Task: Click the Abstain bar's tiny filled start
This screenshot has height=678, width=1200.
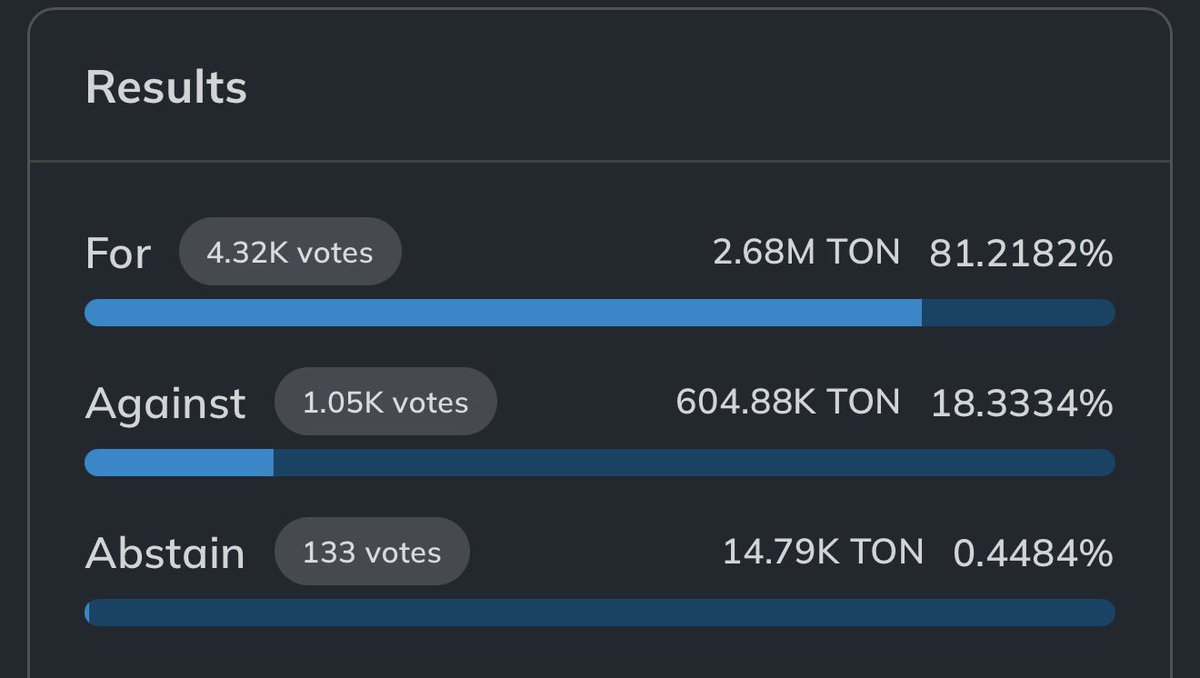Action: [x=87, y=612]
